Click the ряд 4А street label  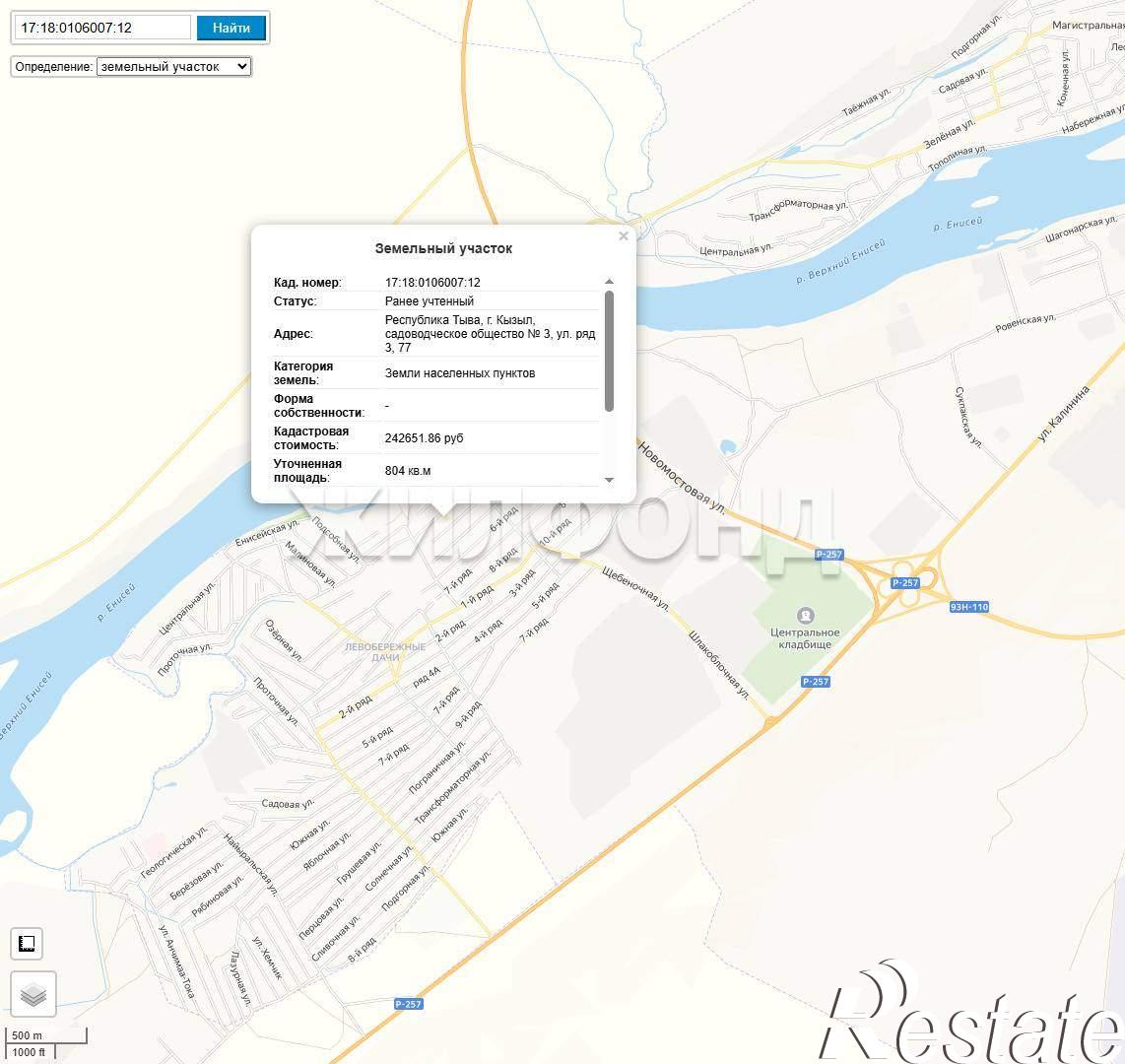click(427, 677)
